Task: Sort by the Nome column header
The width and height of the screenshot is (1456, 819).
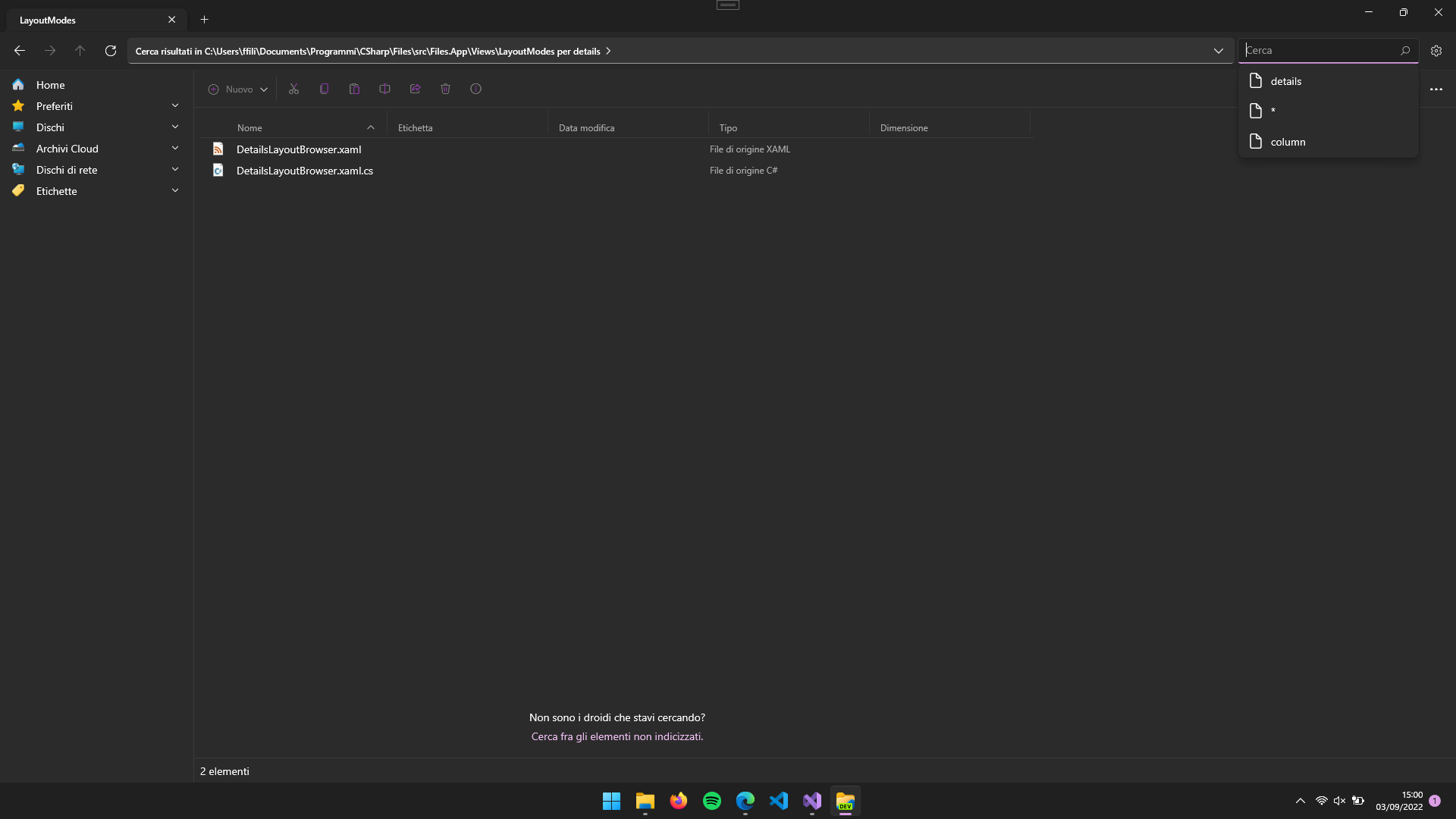Action: click(306, 127)
